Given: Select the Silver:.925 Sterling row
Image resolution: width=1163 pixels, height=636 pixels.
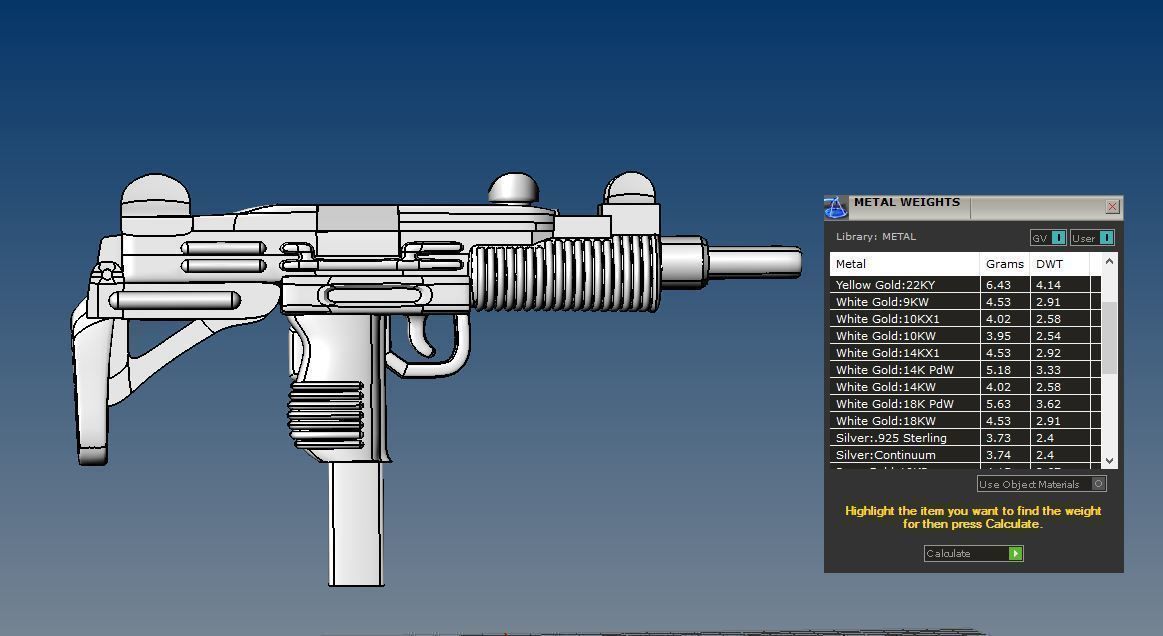Looking at the screenshot, I should click(x=965, y=439).
